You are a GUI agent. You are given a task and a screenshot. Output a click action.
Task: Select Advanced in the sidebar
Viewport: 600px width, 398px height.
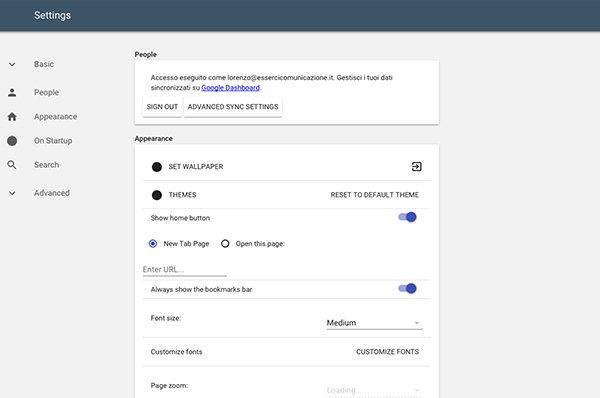[x=52, y=193]
